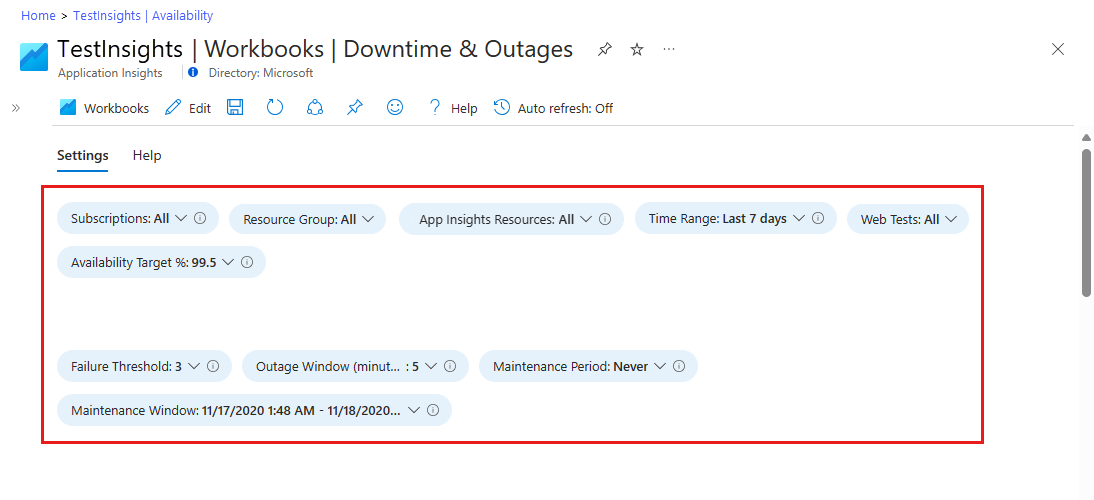
Task: Click info icon next to Subscriptions
Action: click(200, 218)
